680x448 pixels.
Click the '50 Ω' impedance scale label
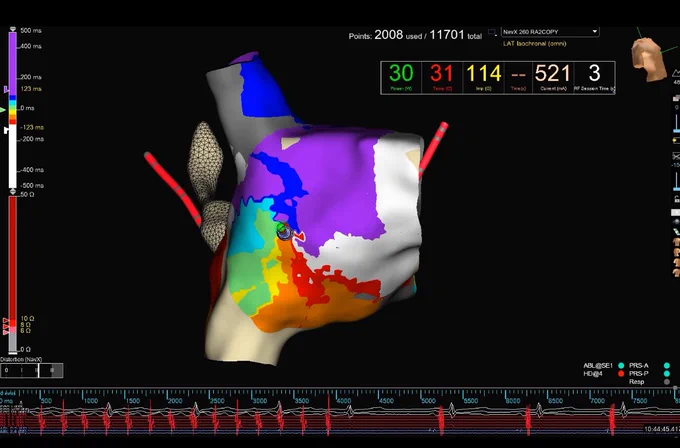click(x=27, y=195)
